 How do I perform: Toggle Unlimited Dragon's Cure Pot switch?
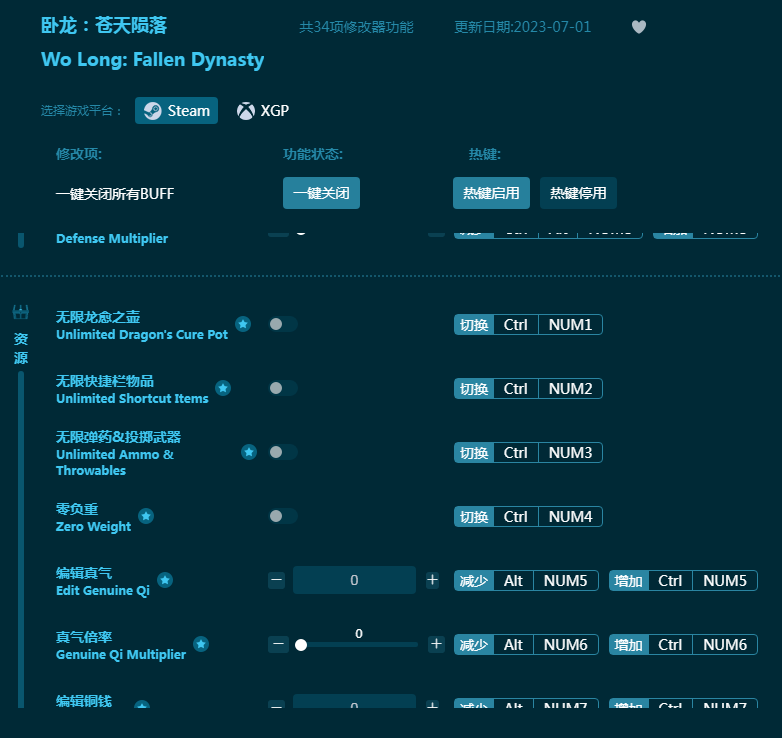coord(283,324)
